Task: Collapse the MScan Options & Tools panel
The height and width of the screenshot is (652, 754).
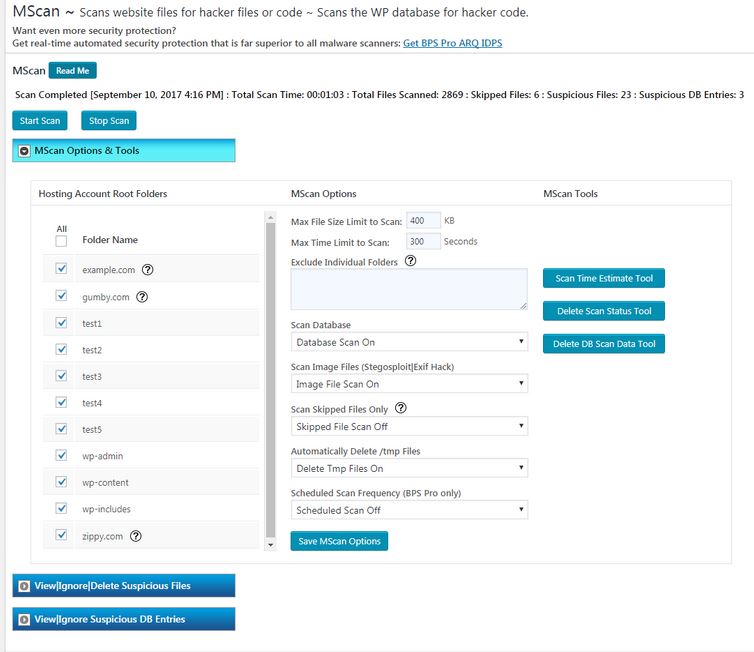Action: click(x=124, y=150)
